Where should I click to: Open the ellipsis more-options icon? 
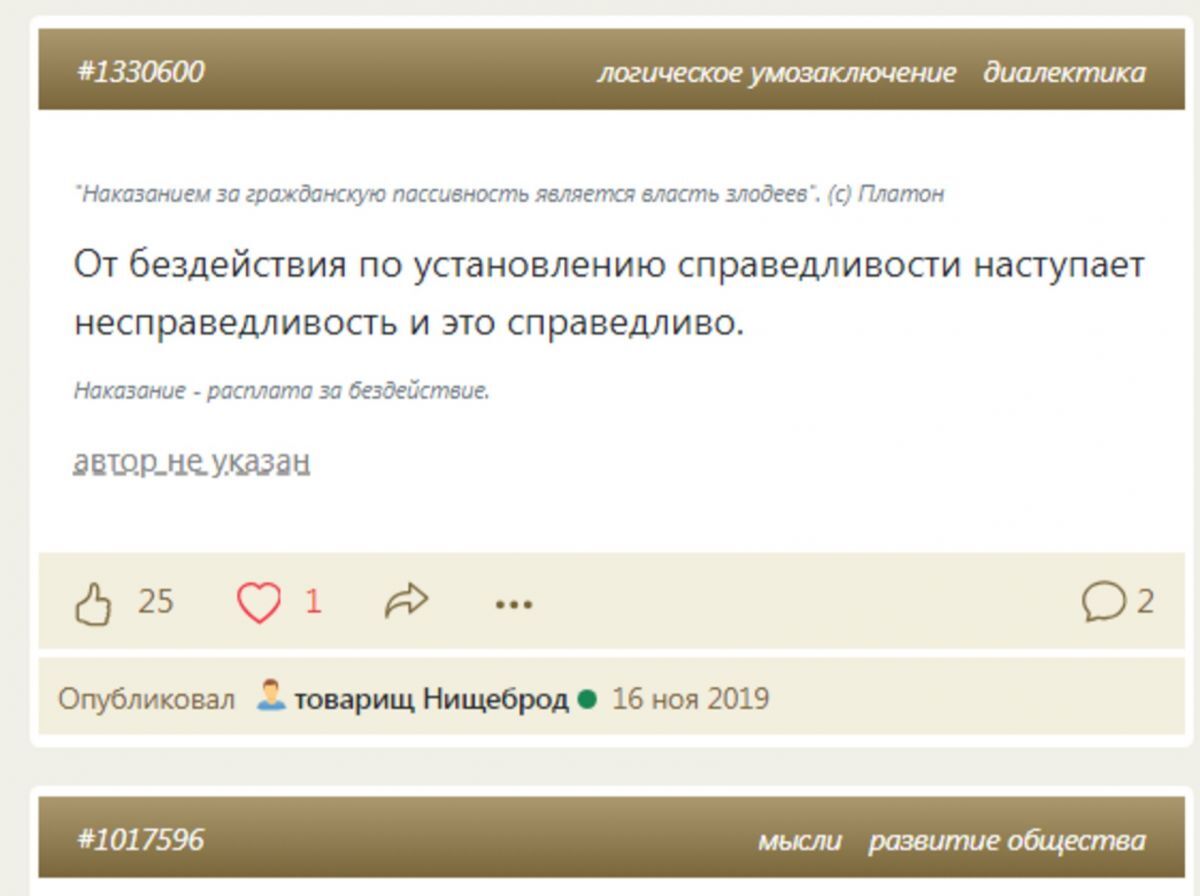513,604
